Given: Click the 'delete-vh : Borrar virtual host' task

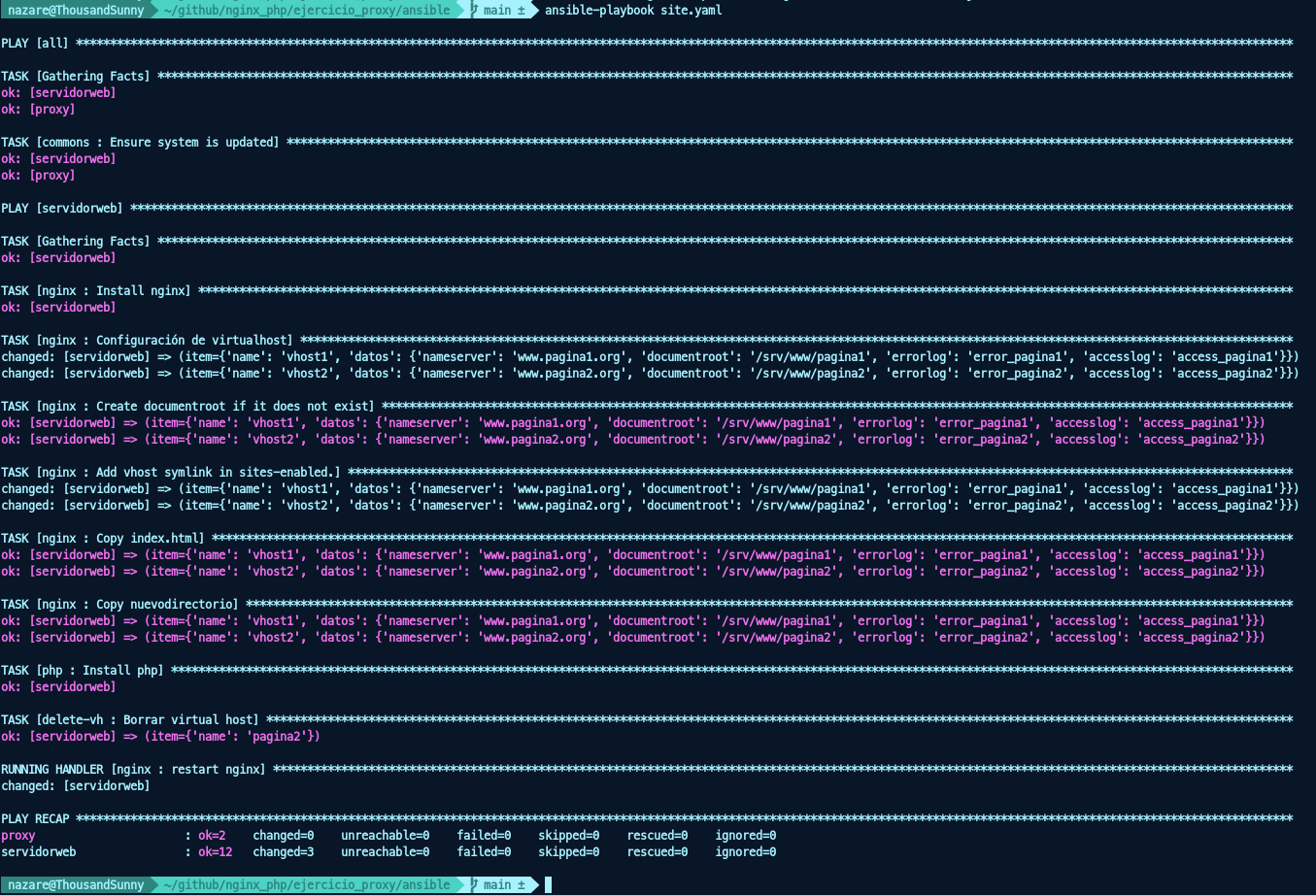Looking at the screenshot, I should (x=130, y=719).
